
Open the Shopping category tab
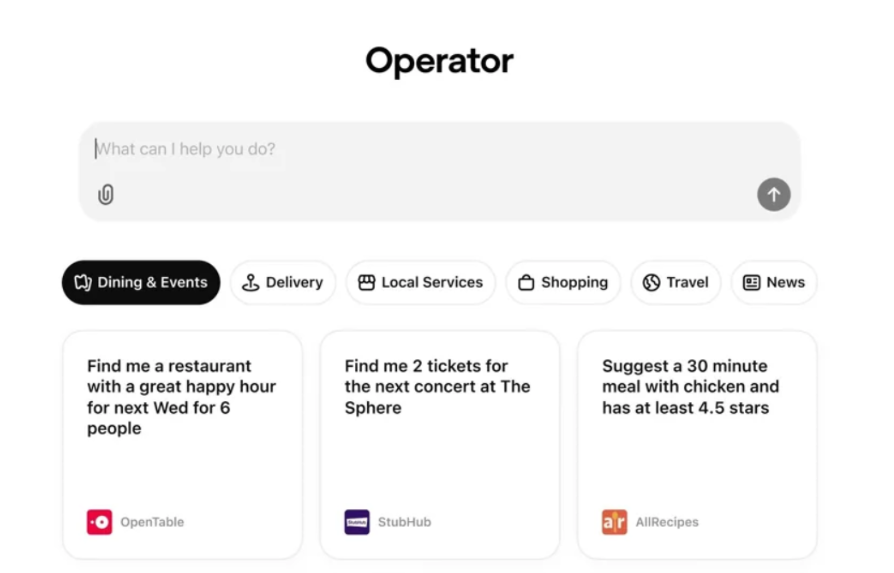[563, 283]
